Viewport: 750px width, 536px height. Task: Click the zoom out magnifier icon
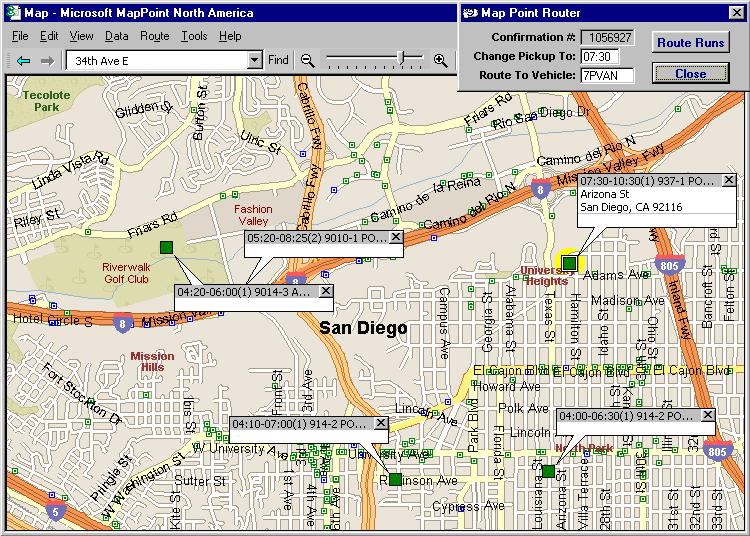pos(308,61)
